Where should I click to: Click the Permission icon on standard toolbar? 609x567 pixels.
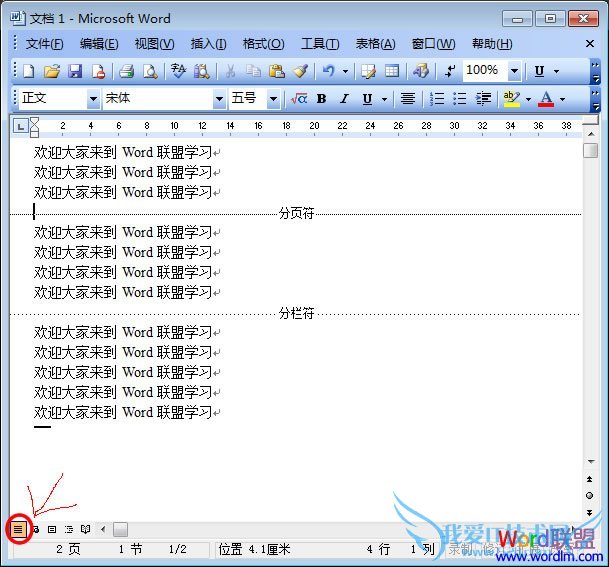tap(98, 71)
